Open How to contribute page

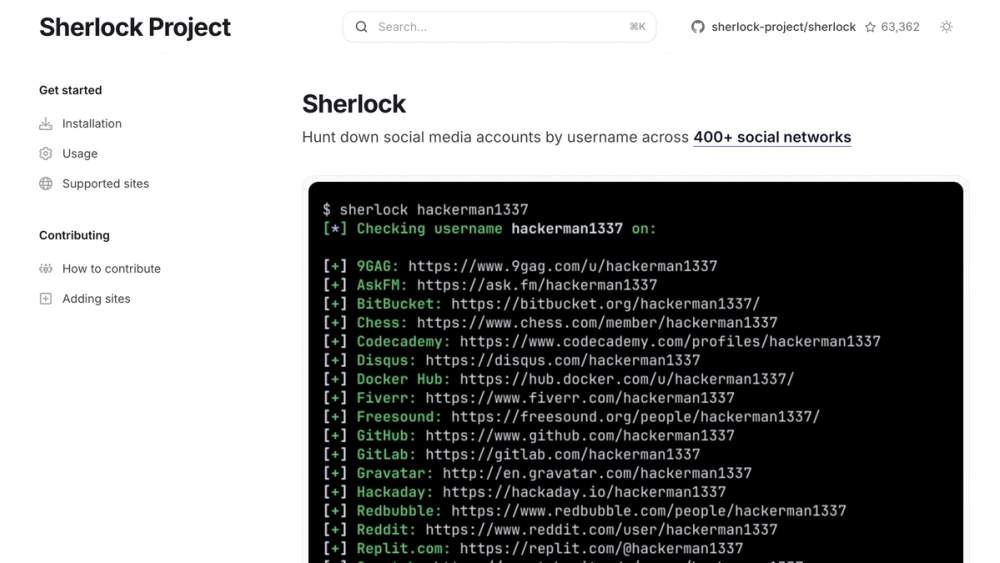tap(112, 269)
